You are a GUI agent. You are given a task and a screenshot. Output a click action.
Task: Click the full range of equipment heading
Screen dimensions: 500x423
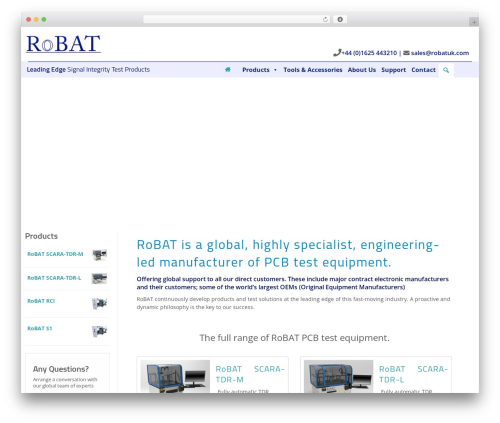coord(294,338)
